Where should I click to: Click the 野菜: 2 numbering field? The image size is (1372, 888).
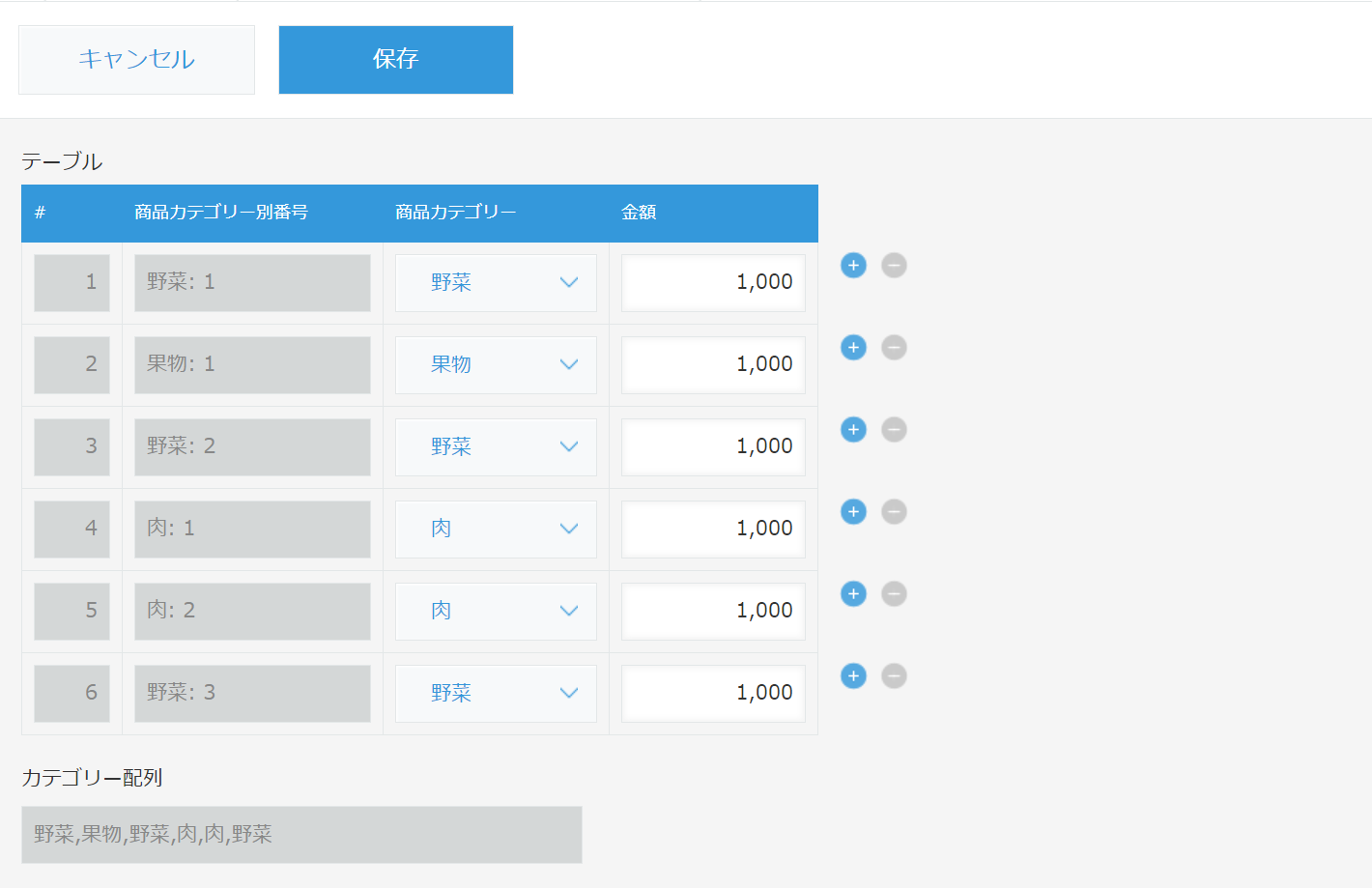coord(252,447)
